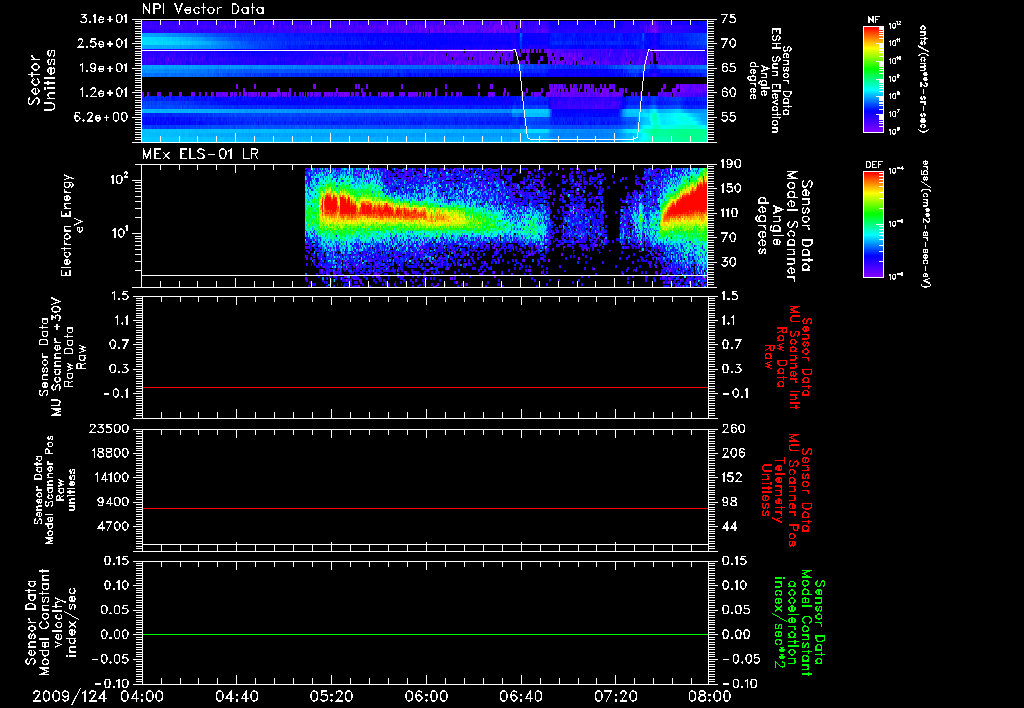
Task: Click the '1.9e+01' sector tick value
Action: 104,68
